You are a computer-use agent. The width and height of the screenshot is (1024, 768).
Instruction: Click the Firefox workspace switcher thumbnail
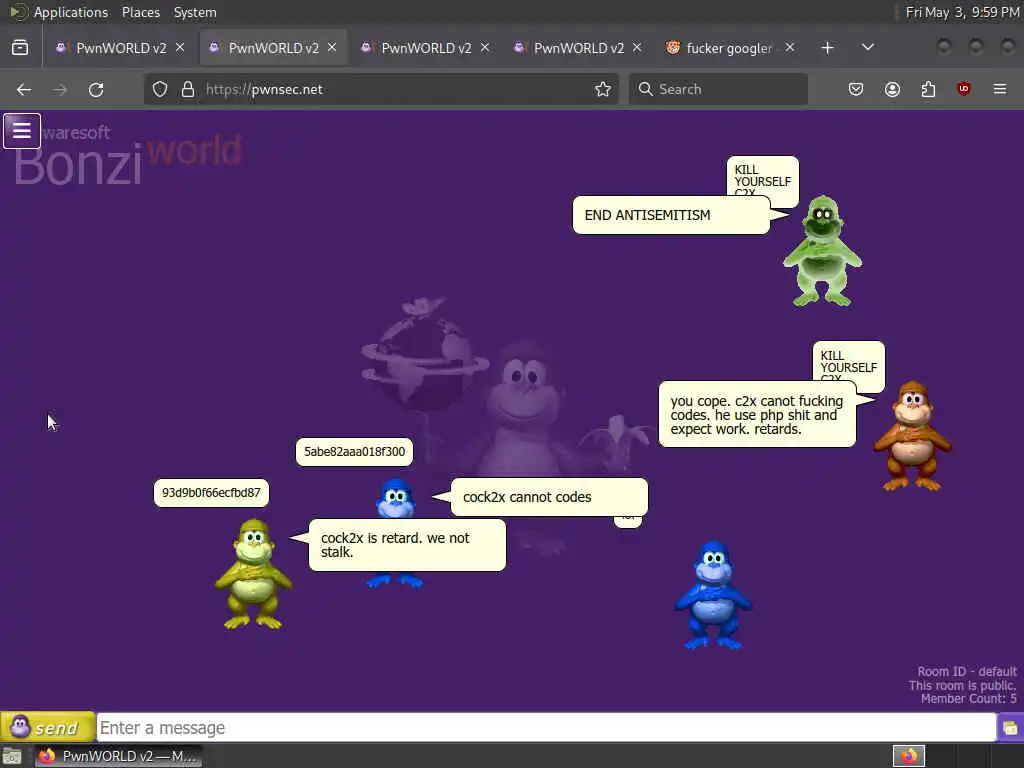pyautogui.click(x=909, y=756)
